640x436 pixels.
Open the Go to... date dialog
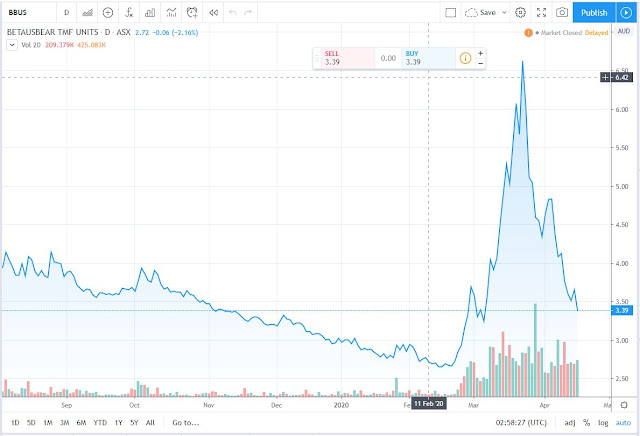[x=185, y=423]
